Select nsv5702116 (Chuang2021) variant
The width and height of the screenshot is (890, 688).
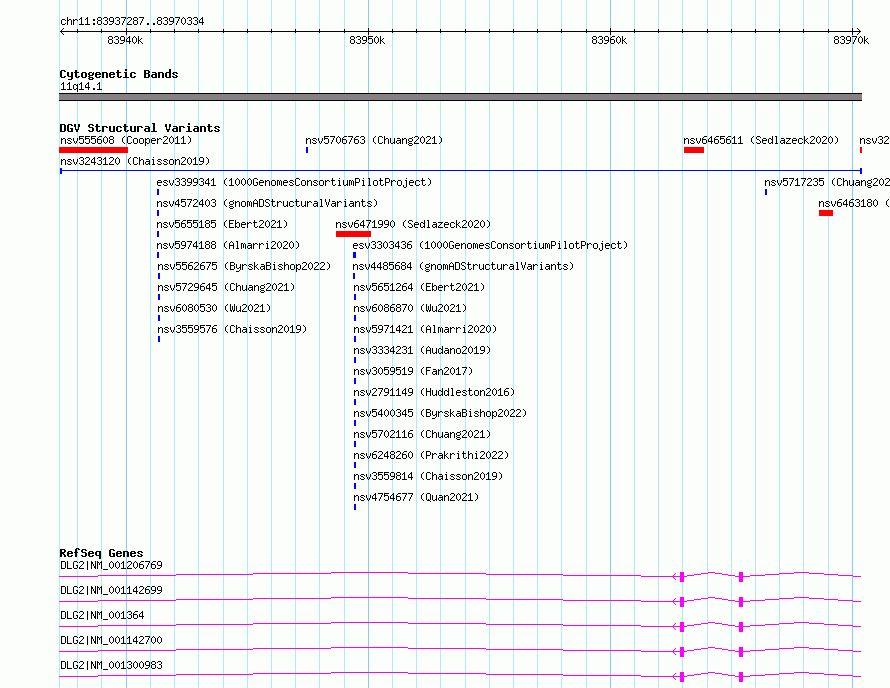coord(422,434)
